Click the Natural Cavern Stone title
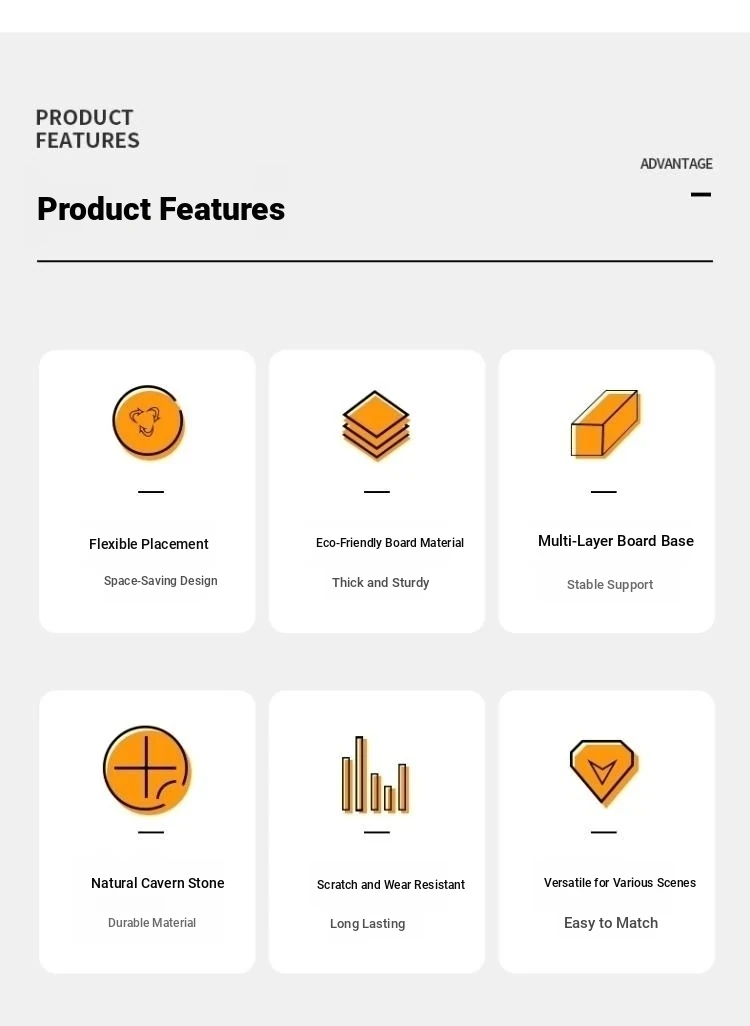Screen dimensions: 750x1026 click(x=158, y=883)
